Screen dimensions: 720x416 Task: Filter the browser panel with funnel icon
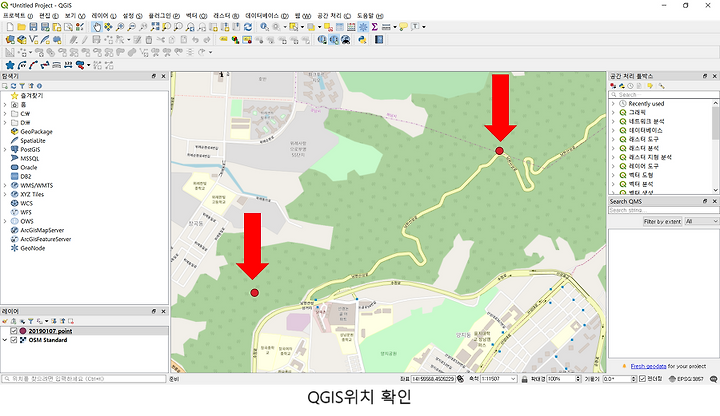coord(22,86)
